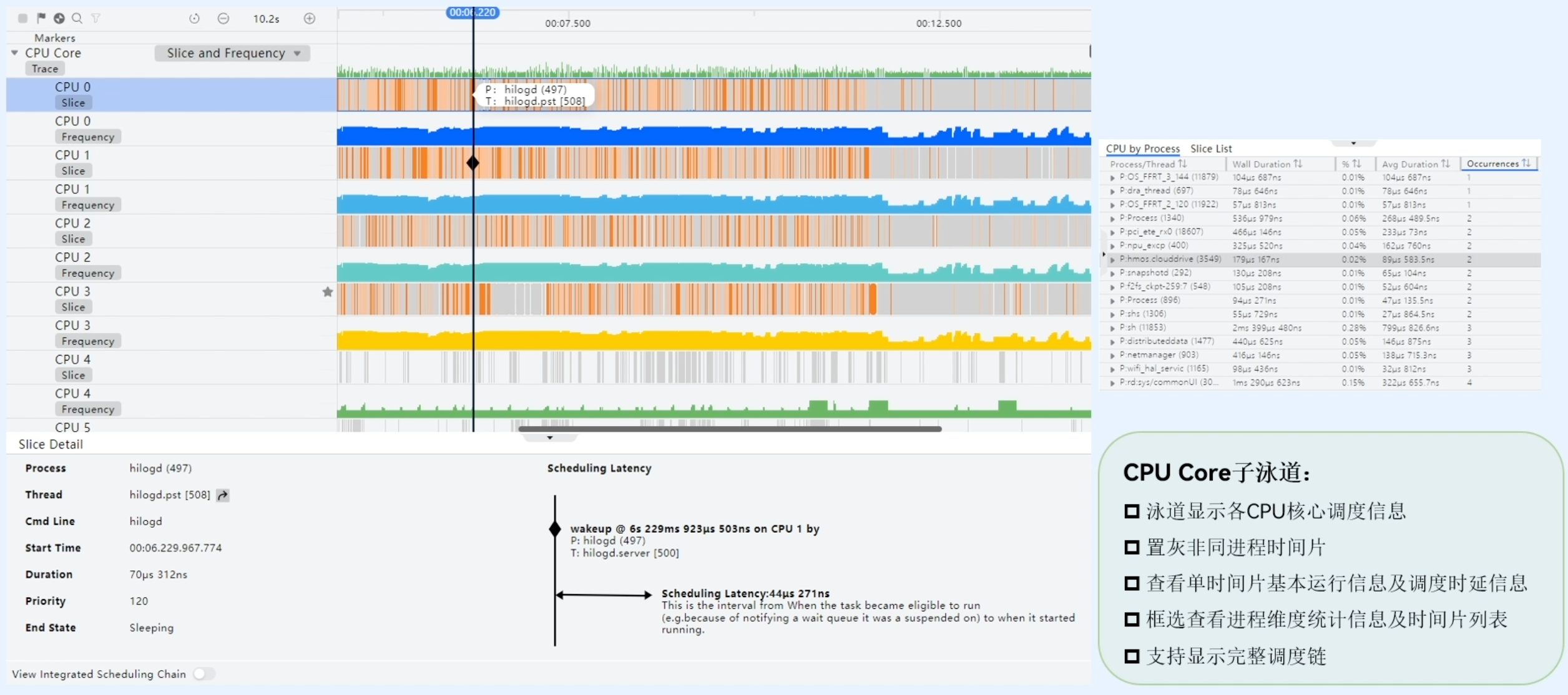The height and width of the screenshot is (695, 1568).
Task: Switch to the Slice List tab
Action: 1210,148
